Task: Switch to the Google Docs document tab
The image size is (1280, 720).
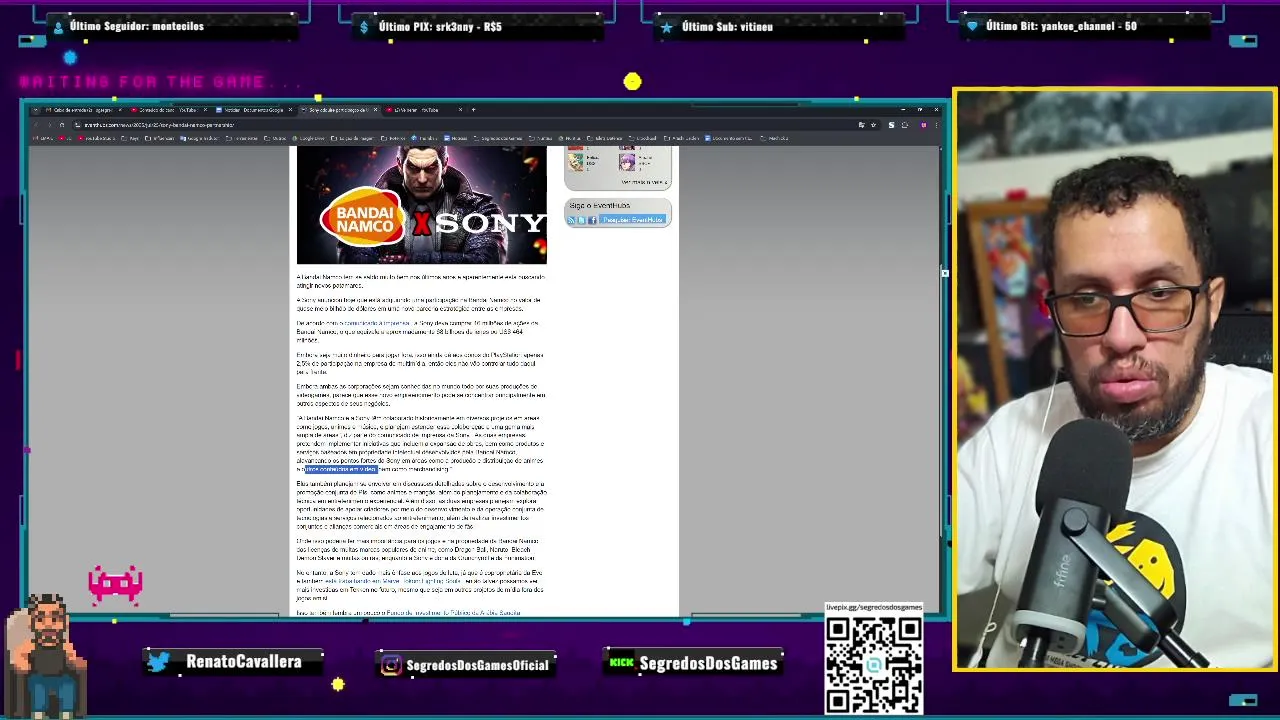Action: (254, 110)
